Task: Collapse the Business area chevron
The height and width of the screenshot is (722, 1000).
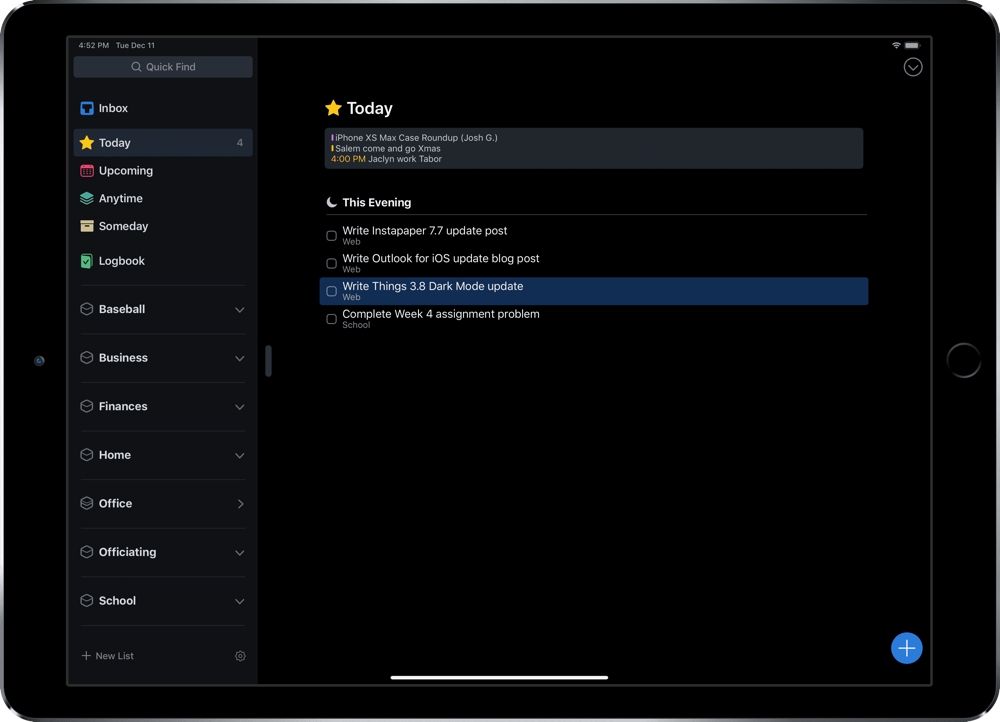Action: click(x=240, y=358)
